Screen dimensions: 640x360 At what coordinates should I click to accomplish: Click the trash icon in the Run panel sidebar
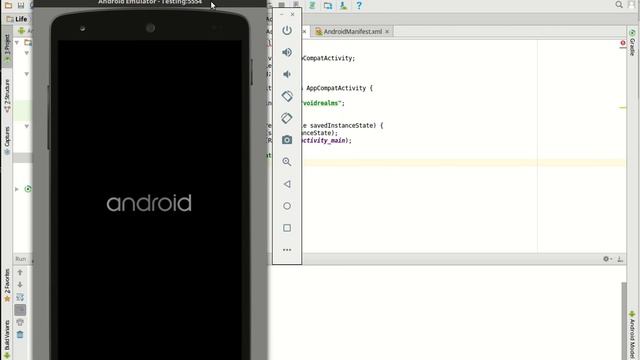pyautogui.click(x=20, y=335)
